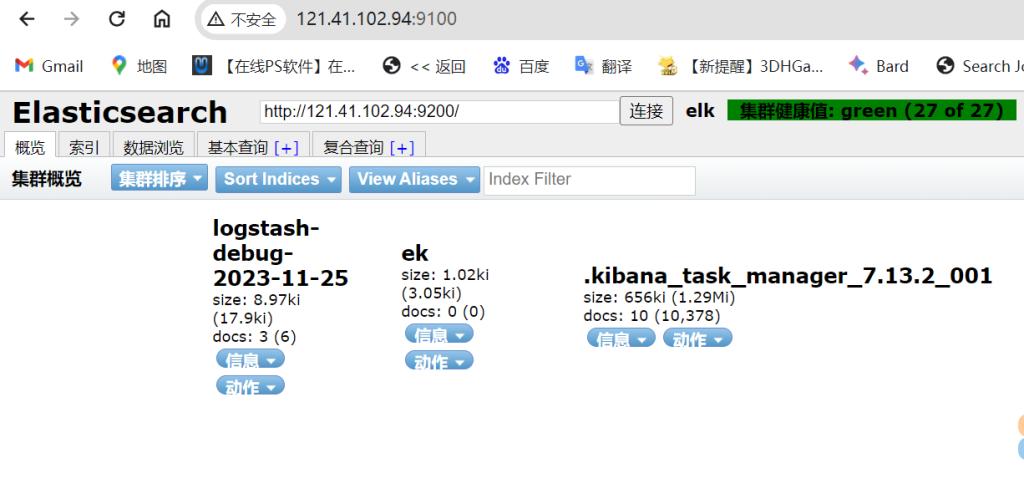Open the 在线PS软件 bookmark
1024x494 pixels.
274,66
